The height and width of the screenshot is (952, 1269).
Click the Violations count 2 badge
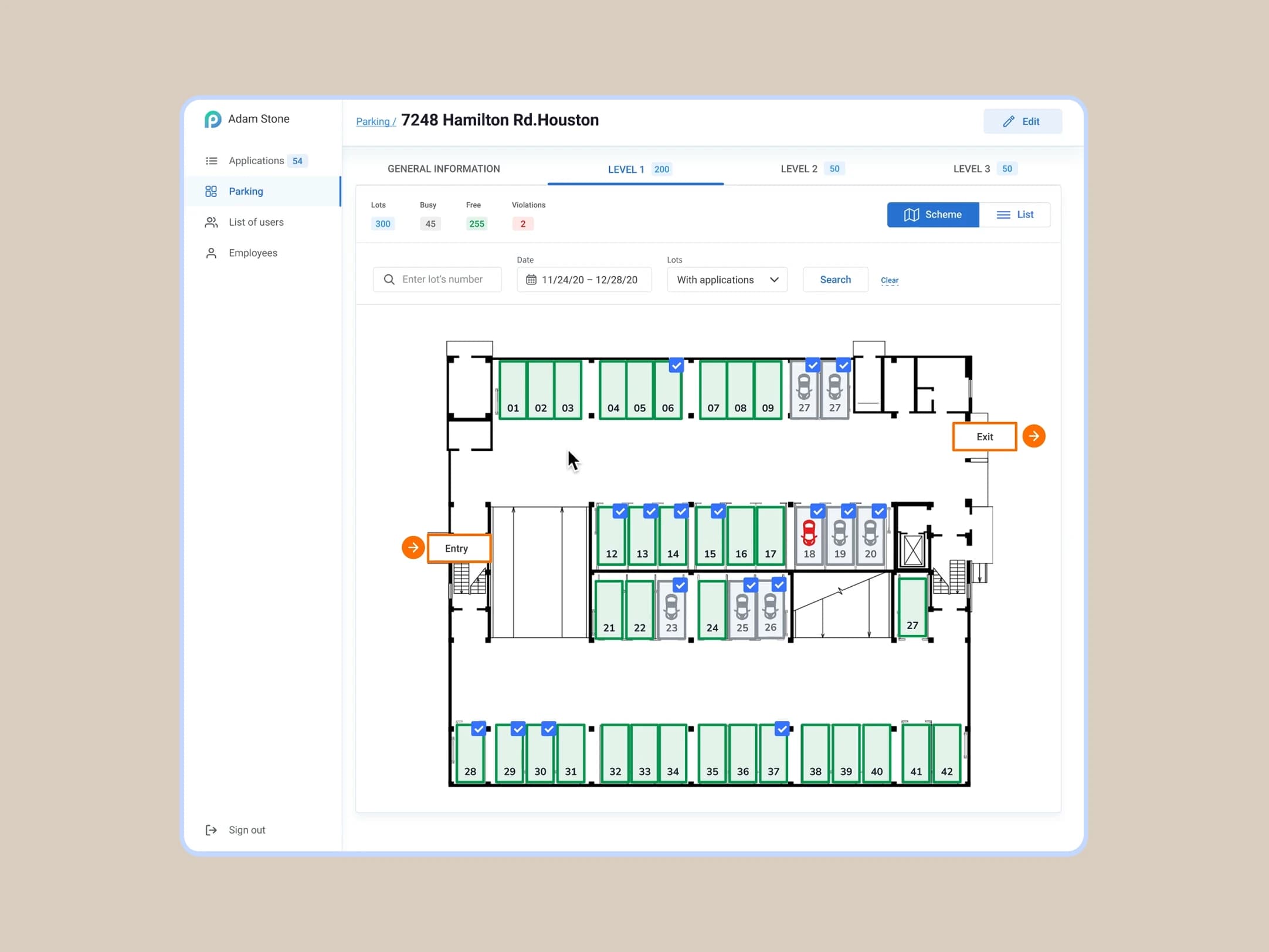pos(523,224)
